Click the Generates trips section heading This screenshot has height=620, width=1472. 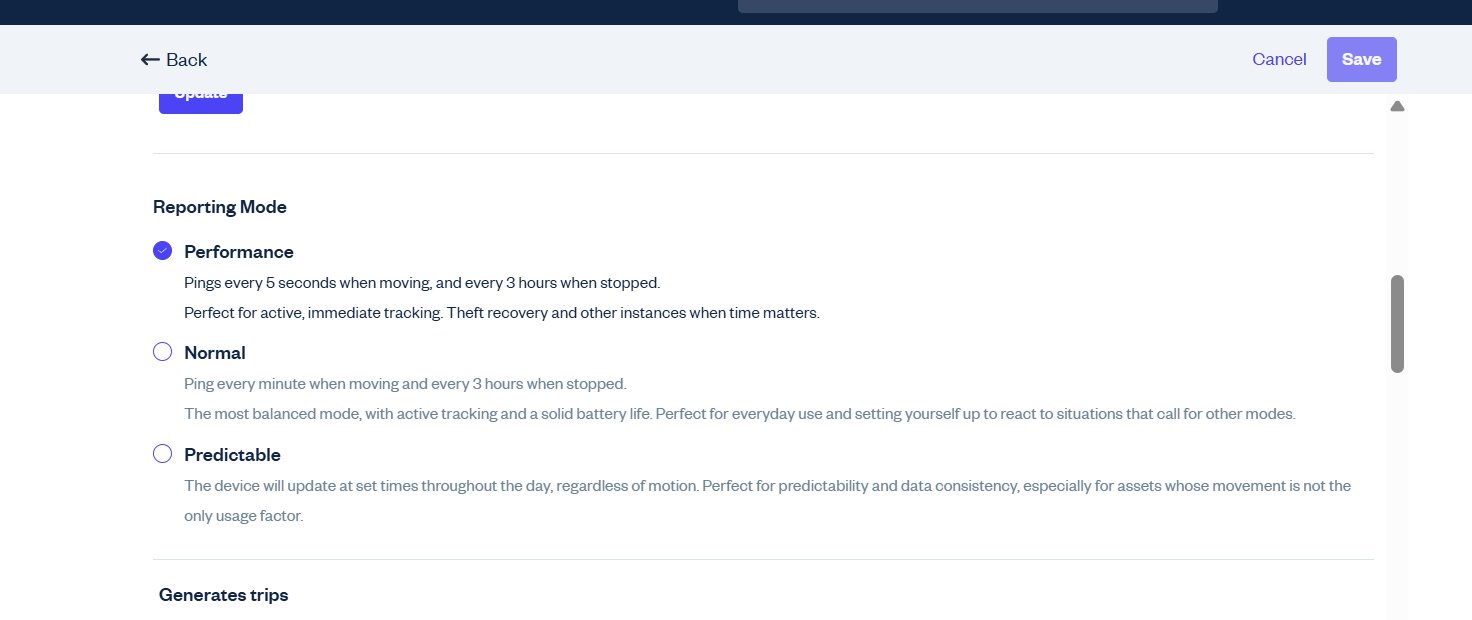[223, 595]
